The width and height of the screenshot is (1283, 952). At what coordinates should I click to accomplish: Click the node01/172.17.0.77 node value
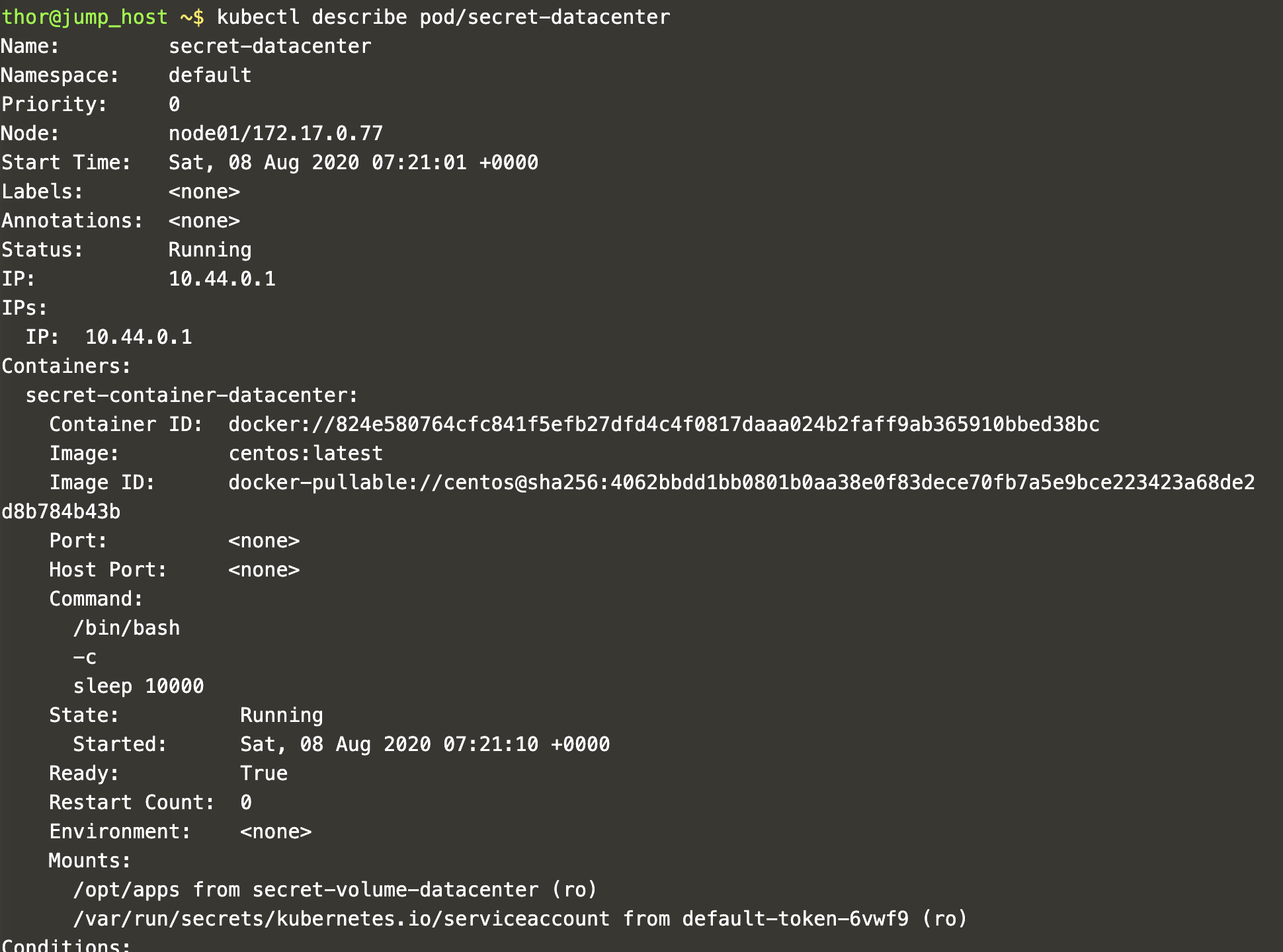point(276,134)
